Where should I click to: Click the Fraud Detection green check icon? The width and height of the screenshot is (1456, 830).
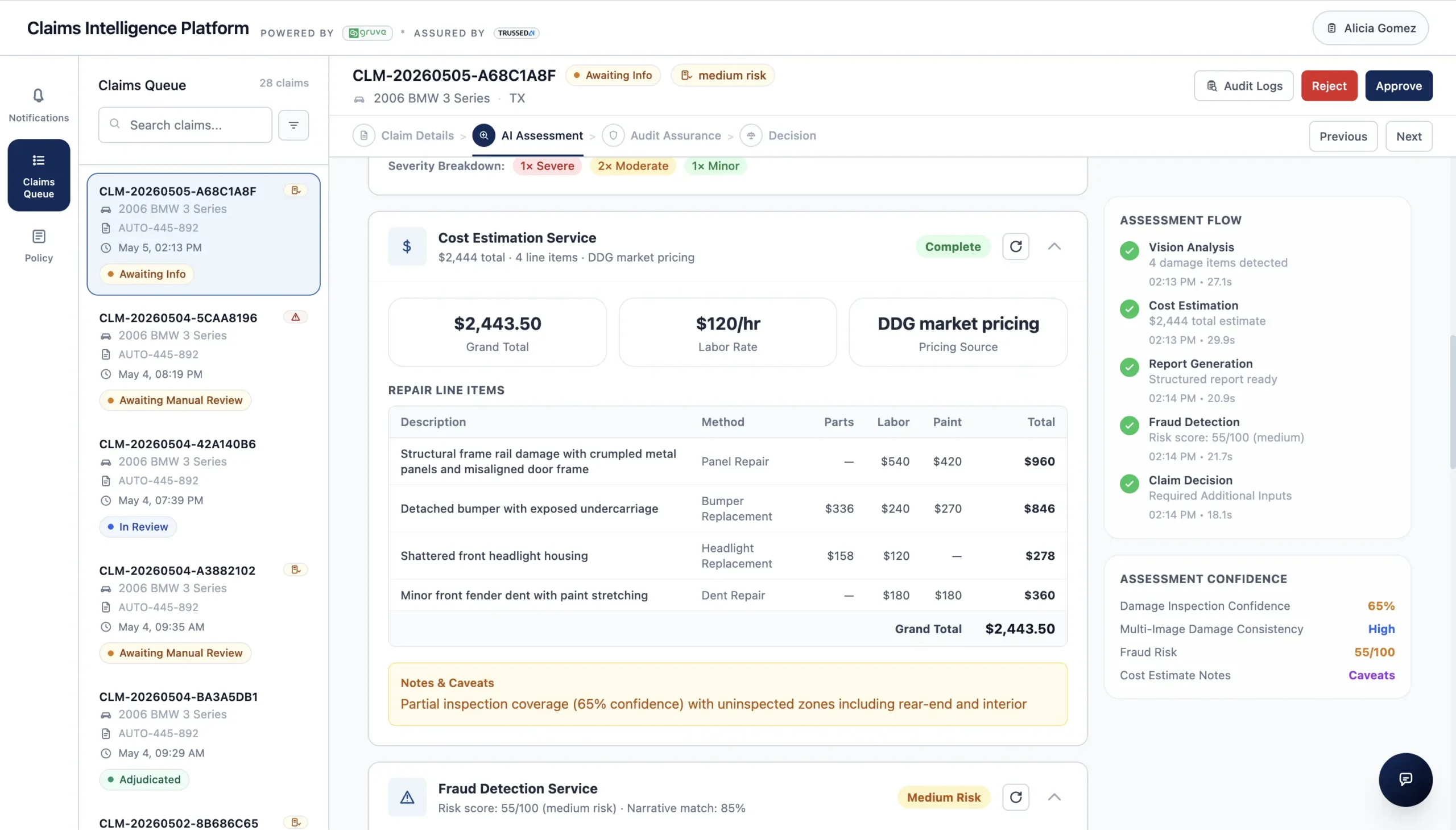(x=1129, y=426)
